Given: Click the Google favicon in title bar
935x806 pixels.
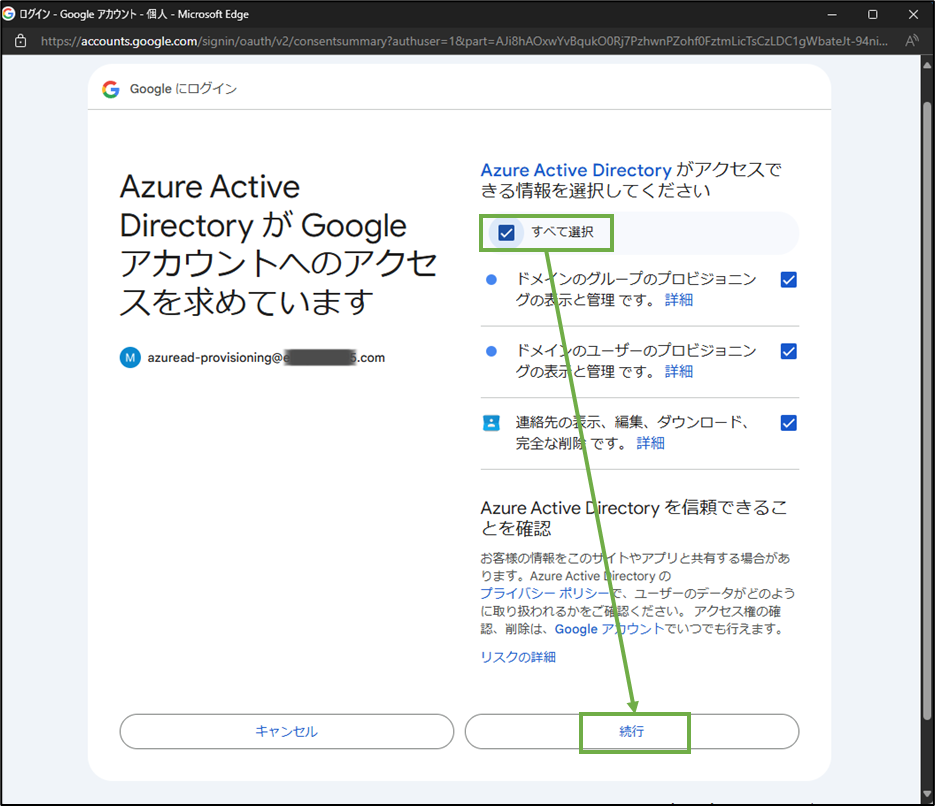Looking at the screenshot, I should 8,13.
